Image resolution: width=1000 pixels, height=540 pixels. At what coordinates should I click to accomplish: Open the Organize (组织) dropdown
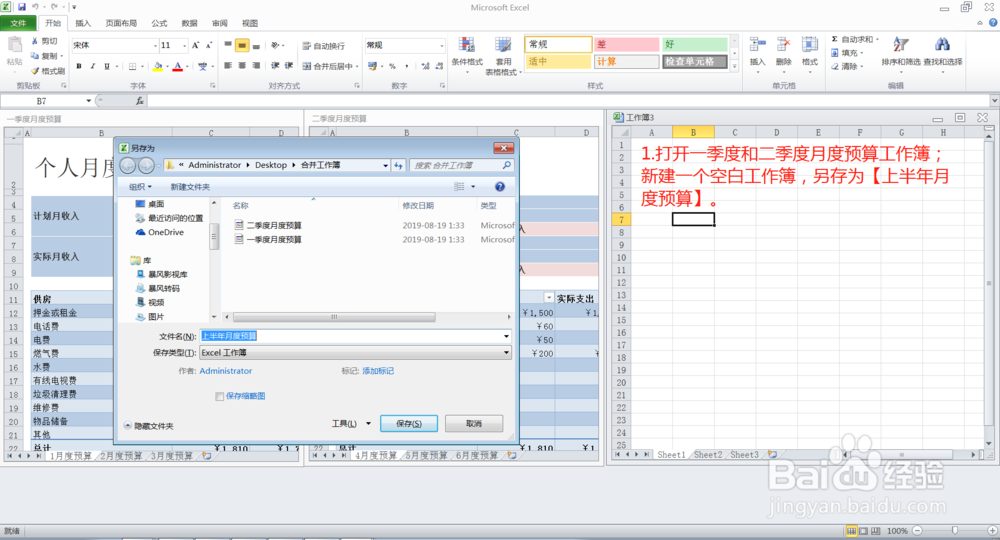140,187
